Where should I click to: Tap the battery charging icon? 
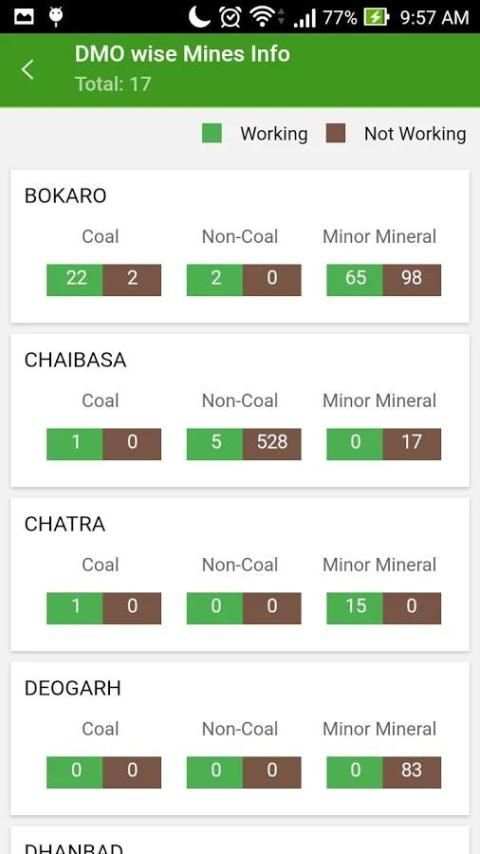[x=376, y=17]
